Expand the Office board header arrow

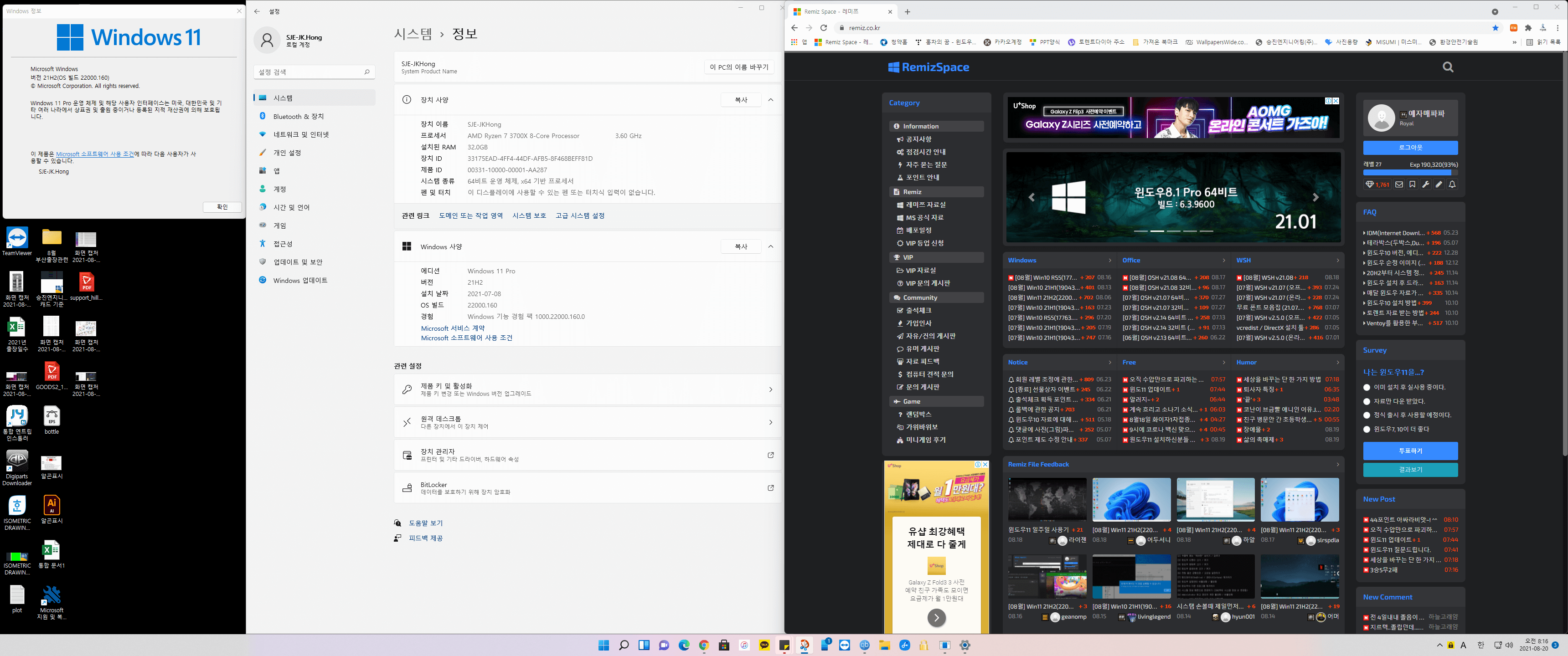1223,261
